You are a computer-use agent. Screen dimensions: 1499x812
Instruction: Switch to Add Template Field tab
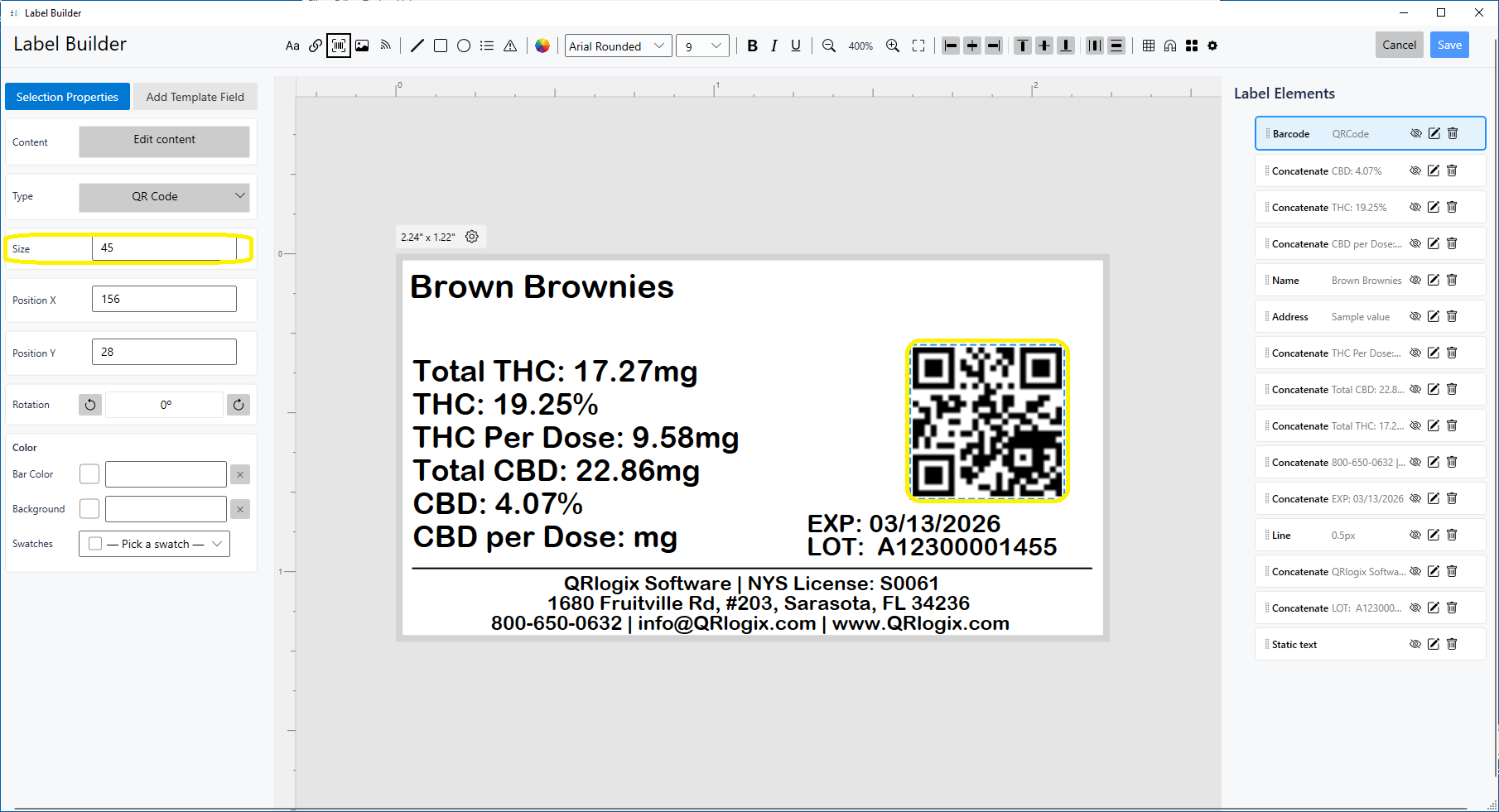point(195,97)
